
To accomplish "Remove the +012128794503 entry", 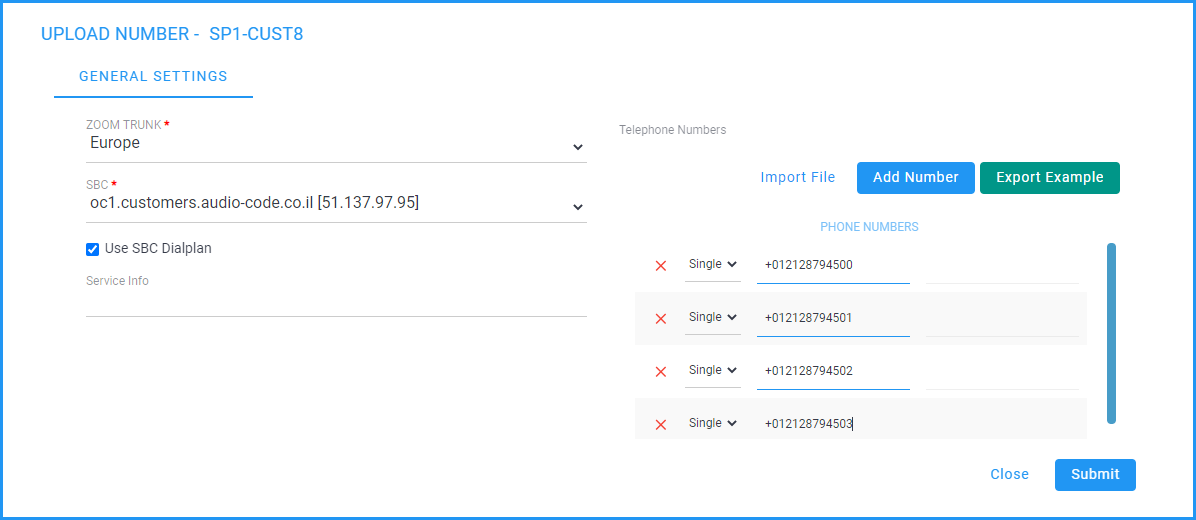I will pyautogui.click(x=661, y=425).
